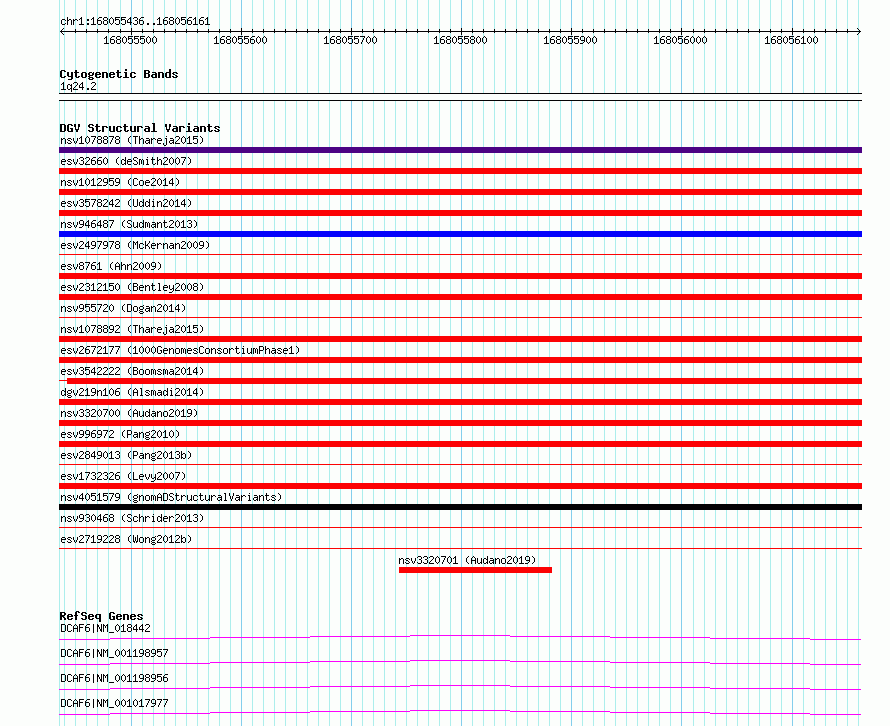This screenshot has height=726, width=890.
Task: Click ruler position 168055900
Action: coord(570,40)
